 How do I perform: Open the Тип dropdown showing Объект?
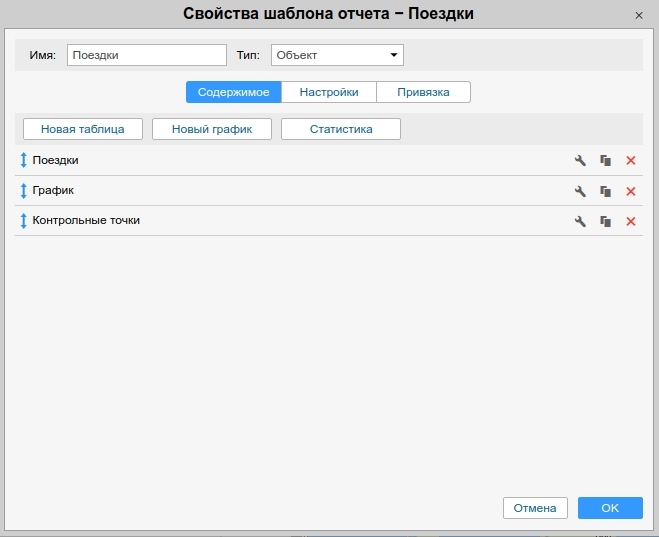pos(337,55)
